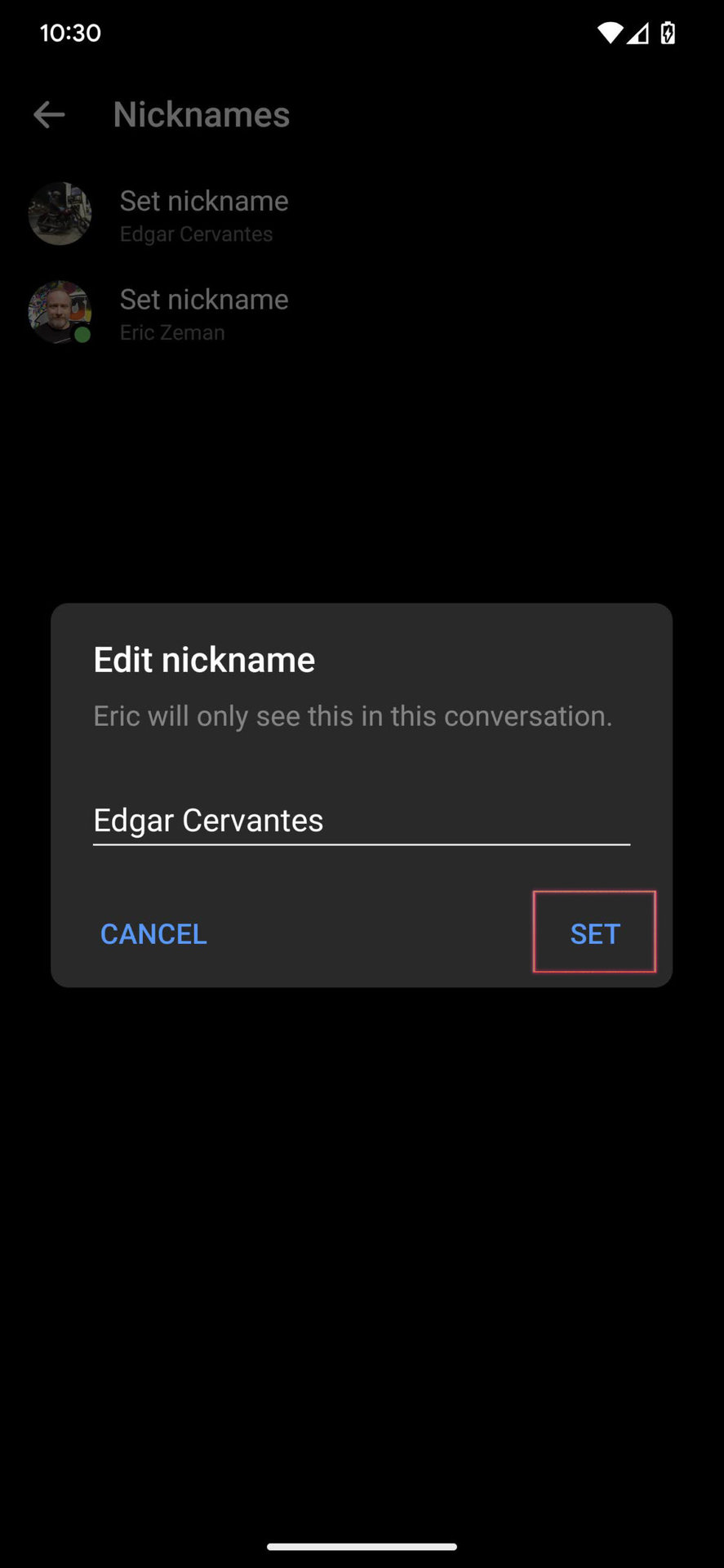Tap the Edgar Cervantes name under Set nickname
The height and width of the screenshot is (1568, 724).
[x=196, y=234]
